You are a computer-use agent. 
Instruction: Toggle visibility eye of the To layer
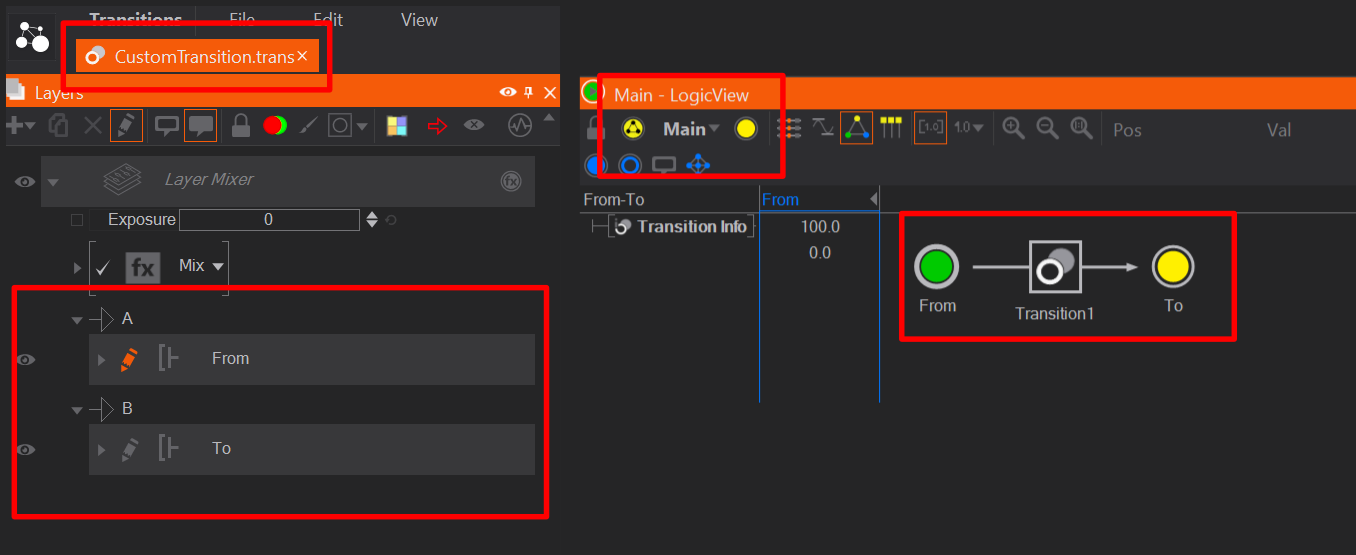[26, 450]
